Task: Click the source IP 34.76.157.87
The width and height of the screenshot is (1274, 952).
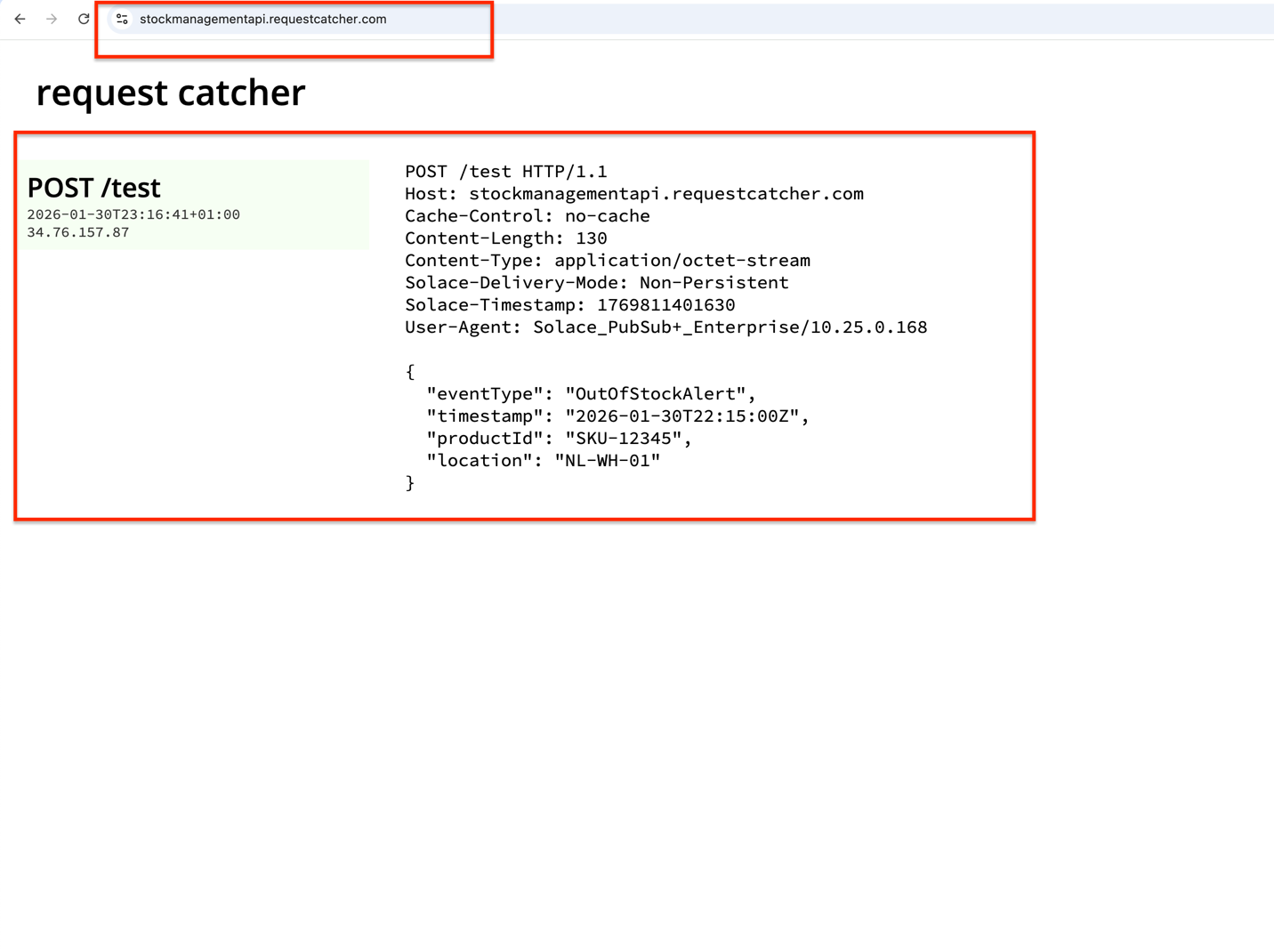Action: (78, 232)
